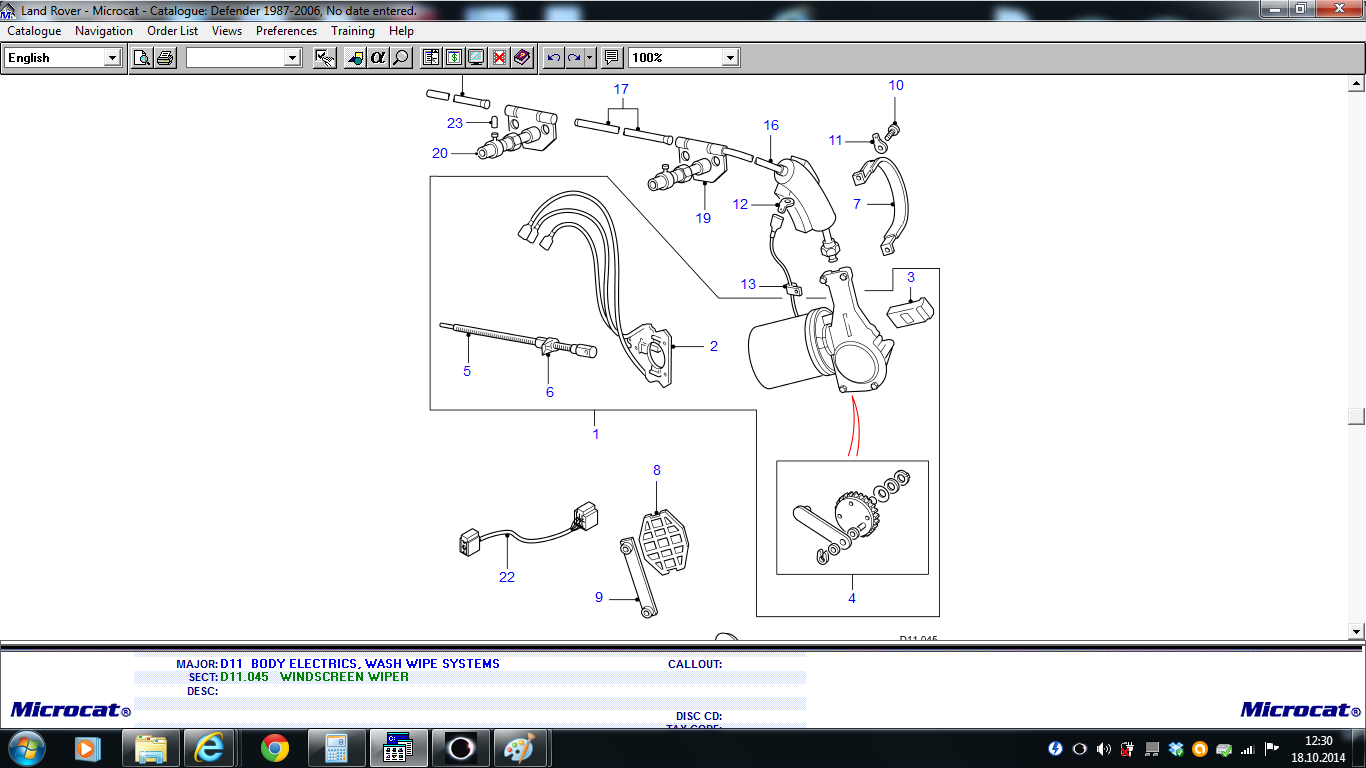Screen dimensions: 1366x768
Task: Open the empty combo box dropdown
Action: [x=292, y=58]
